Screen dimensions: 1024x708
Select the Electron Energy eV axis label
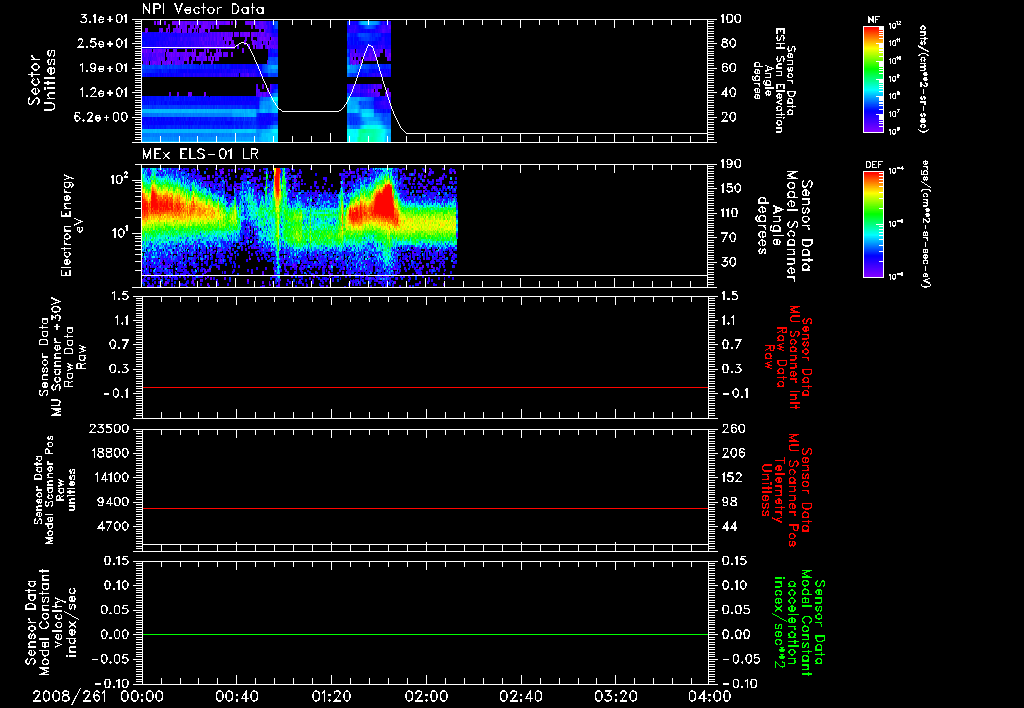(x=72, y=225)
